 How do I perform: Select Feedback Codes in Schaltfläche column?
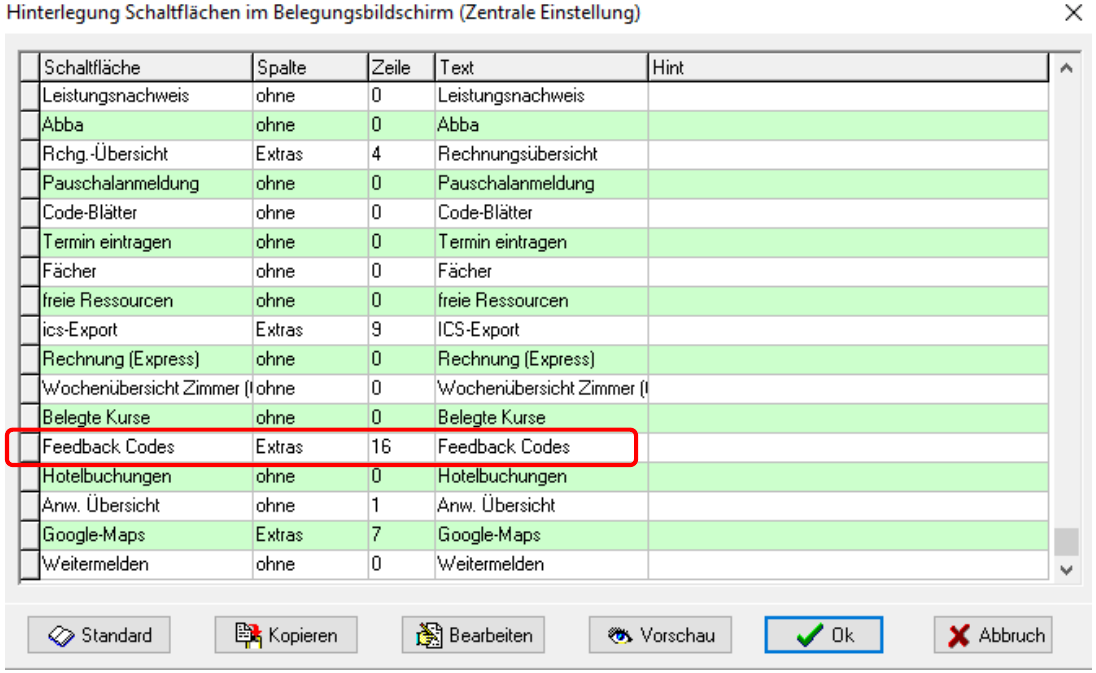point(145,447)
